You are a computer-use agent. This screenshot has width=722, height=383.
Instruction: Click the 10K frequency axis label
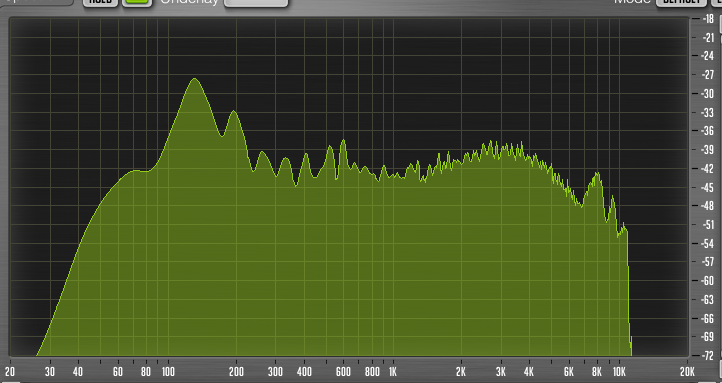[619, 371]
